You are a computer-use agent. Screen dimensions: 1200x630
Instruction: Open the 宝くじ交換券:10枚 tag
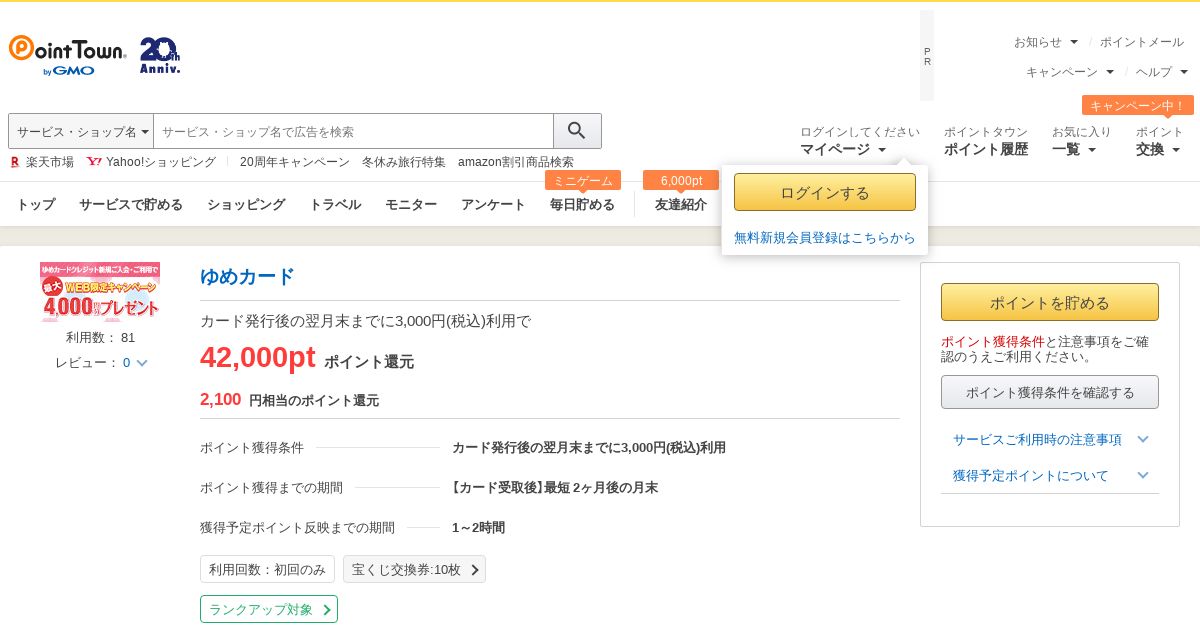(x=414, y=569)
